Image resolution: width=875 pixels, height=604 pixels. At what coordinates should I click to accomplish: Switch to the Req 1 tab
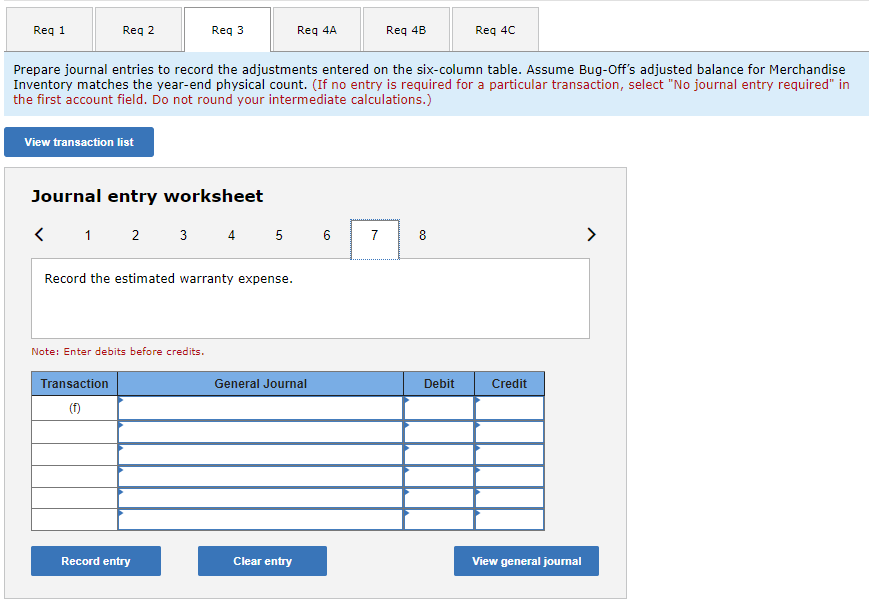[49, 29]
